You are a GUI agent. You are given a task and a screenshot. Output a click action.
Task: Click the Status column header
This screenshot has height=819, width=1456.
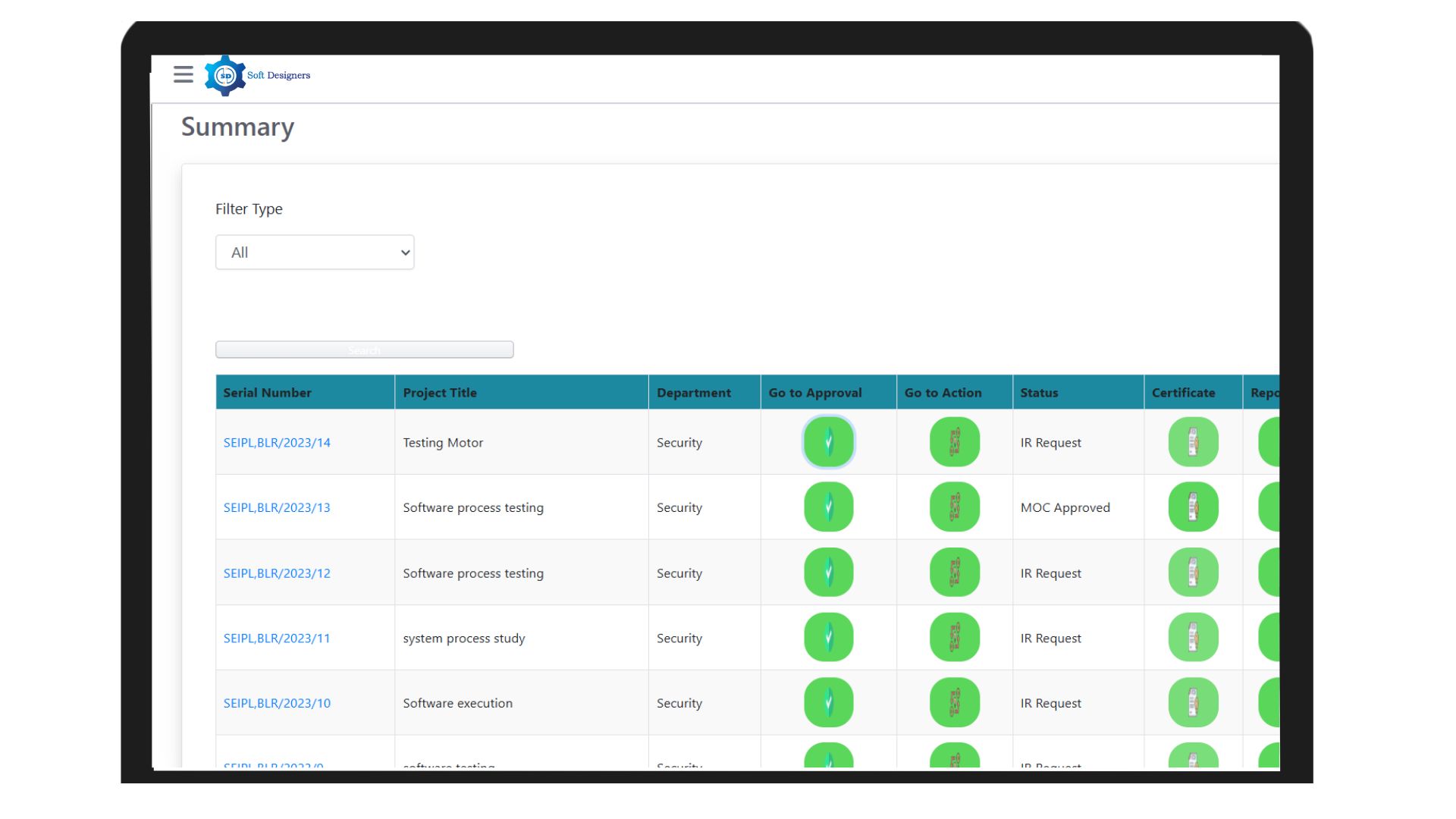[1039, 392]
